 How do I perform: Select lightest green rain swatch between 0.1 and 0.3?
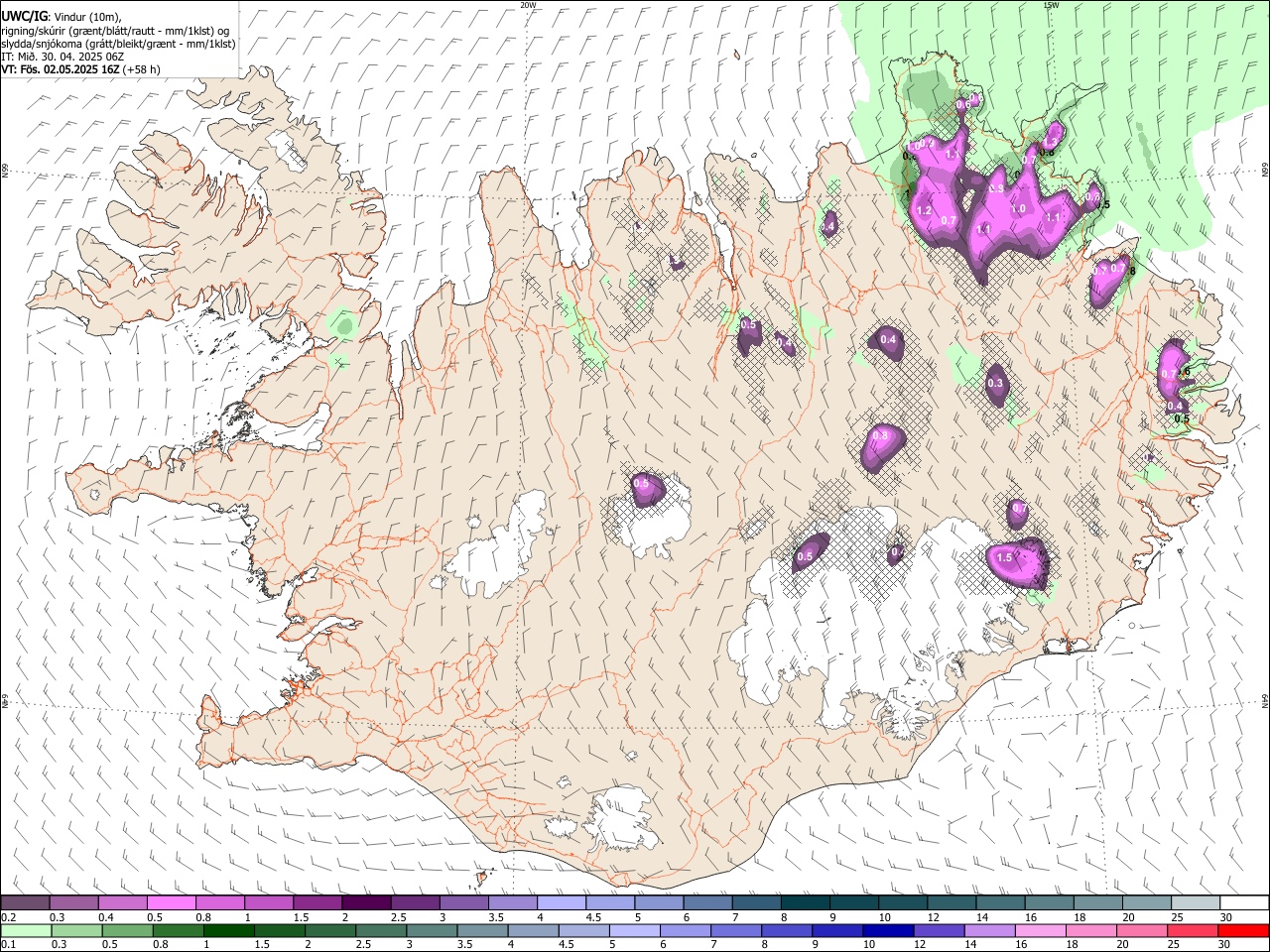pos(27,930)
